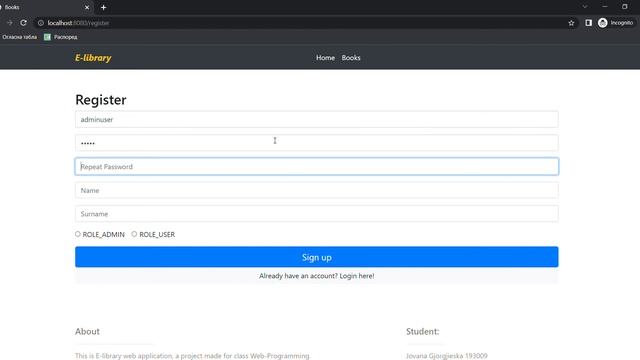Click the Name input field
This screenshot has height=360, width=640.
click(317, 190)
